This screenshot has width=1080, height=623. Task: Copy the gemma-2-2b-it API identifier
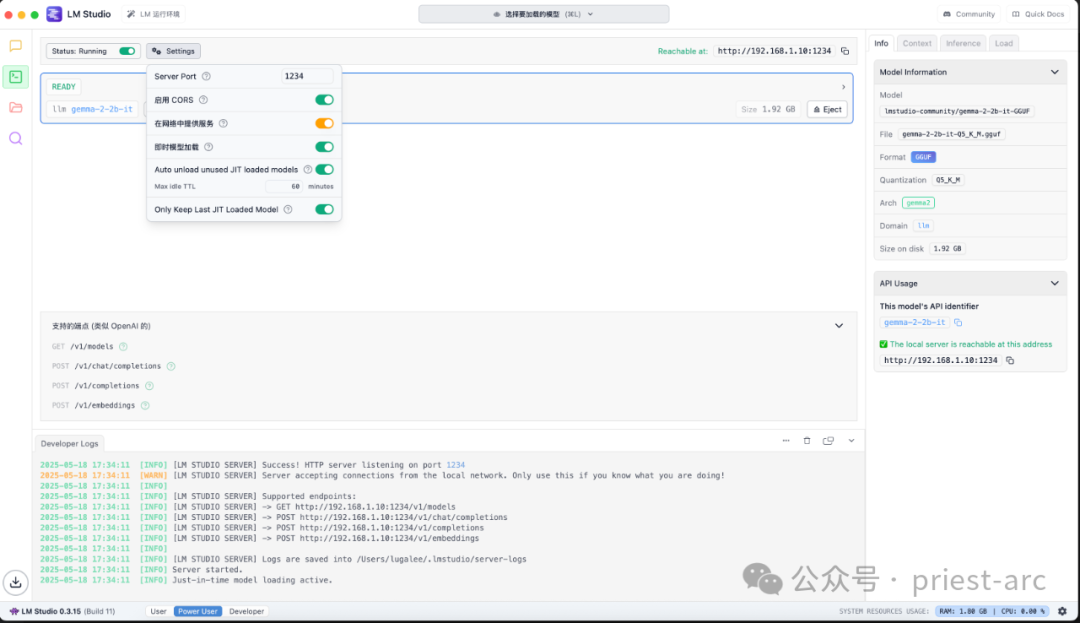coord(958,323)
